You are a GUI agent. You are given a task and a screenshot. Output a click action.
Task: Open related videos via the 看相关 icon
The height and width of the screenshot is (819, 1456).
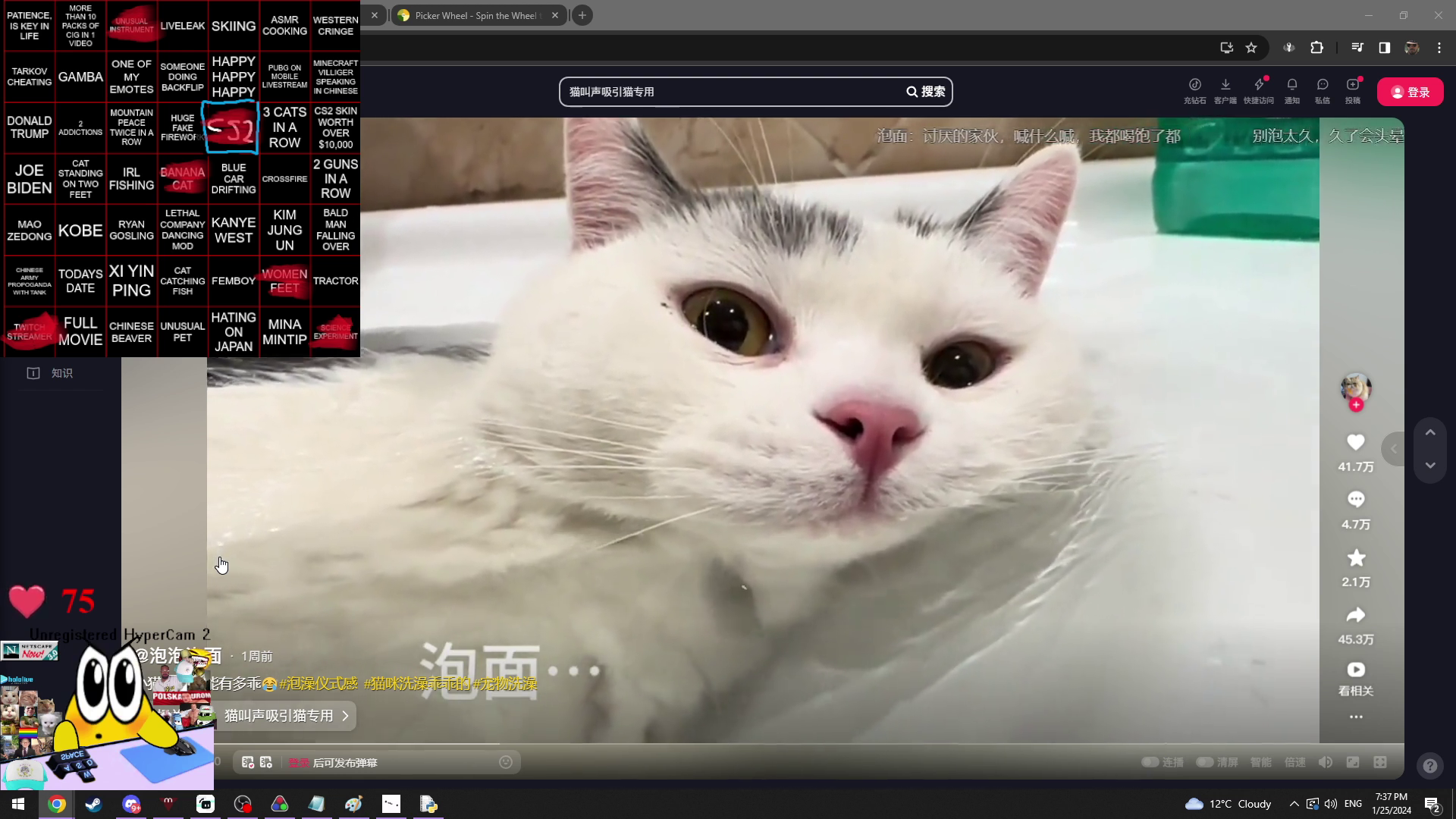(x=1357, y=671)
